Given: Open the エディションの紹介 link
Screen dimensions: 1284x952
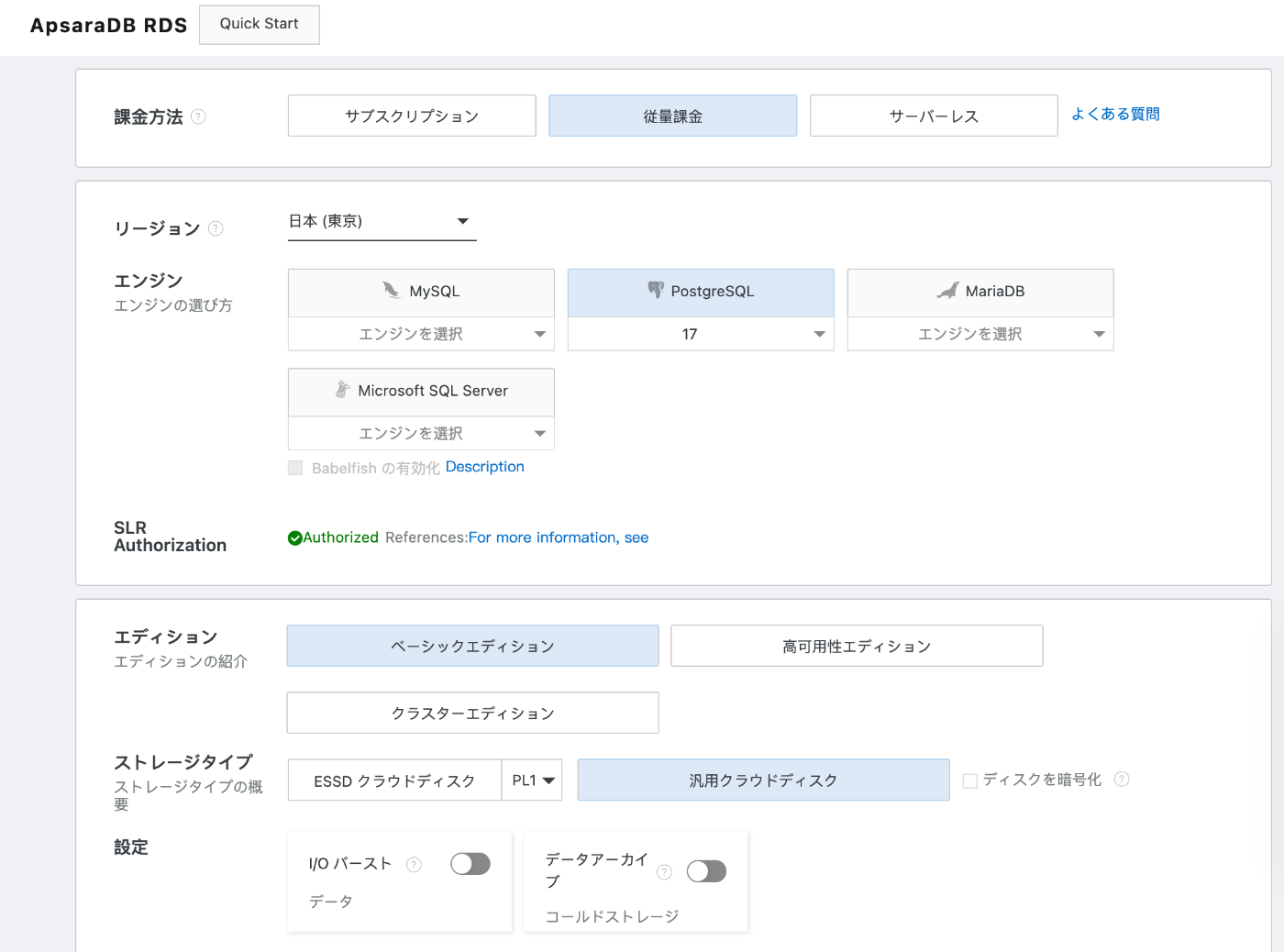Looking at the screenshot, I should [181, 661].
